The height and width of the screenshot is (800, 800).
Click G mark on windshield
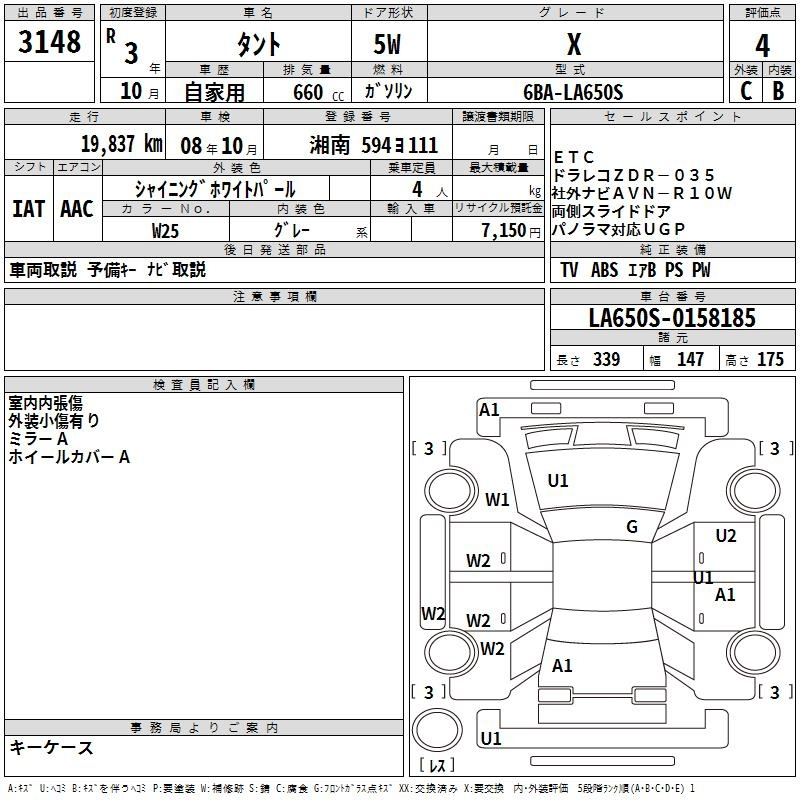click(x=632, y=527)
